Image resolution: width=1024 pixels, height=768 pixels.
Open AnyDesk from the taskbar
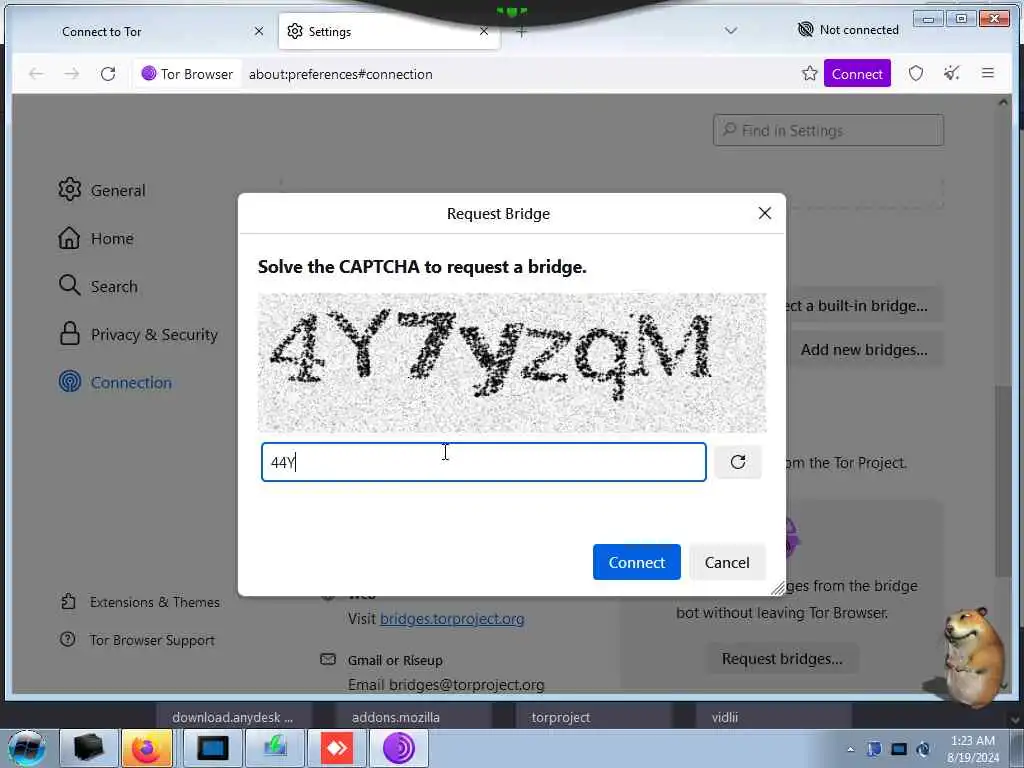337,748
